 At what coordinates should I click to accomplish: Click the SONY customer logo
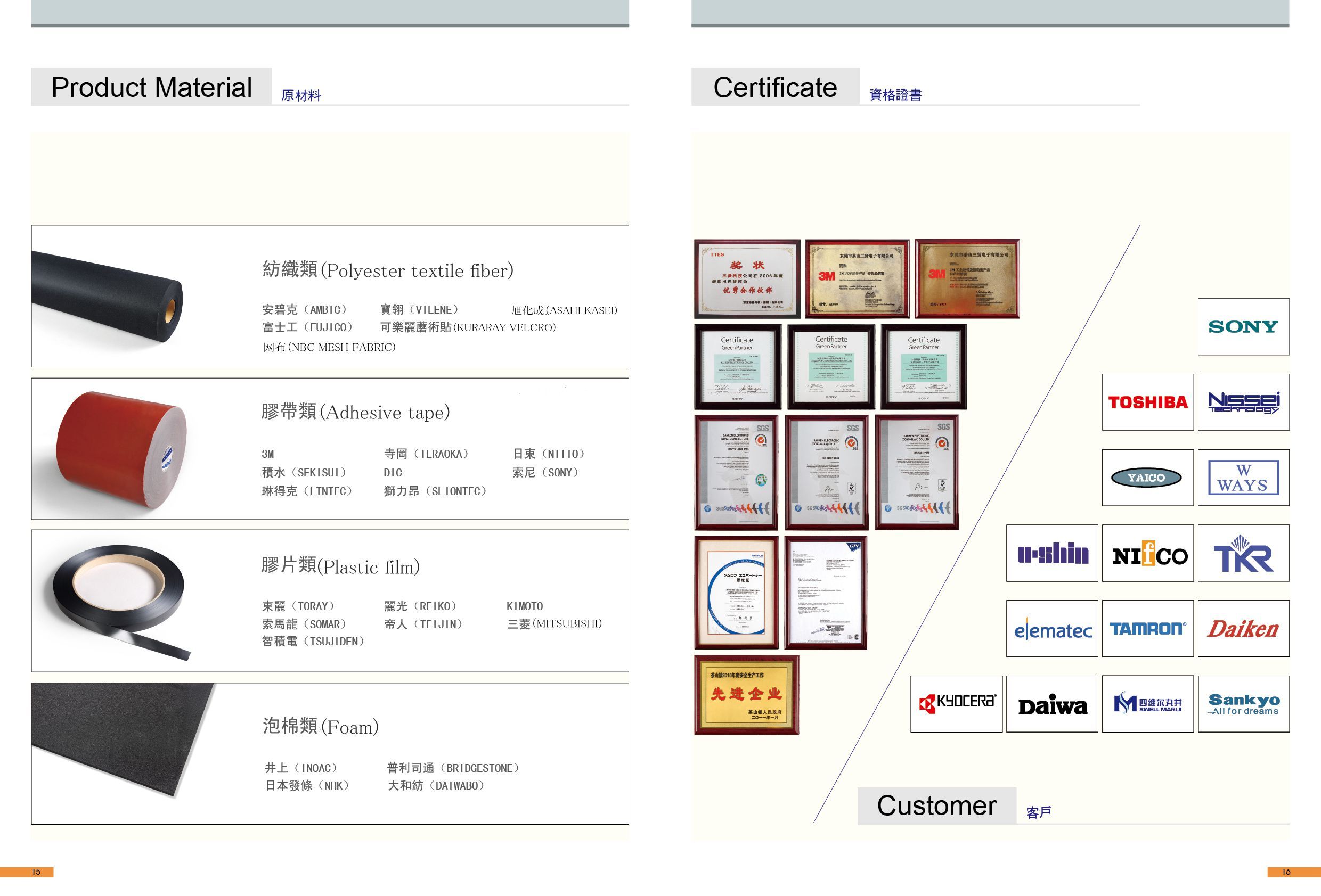click(x=1243, y=327)
